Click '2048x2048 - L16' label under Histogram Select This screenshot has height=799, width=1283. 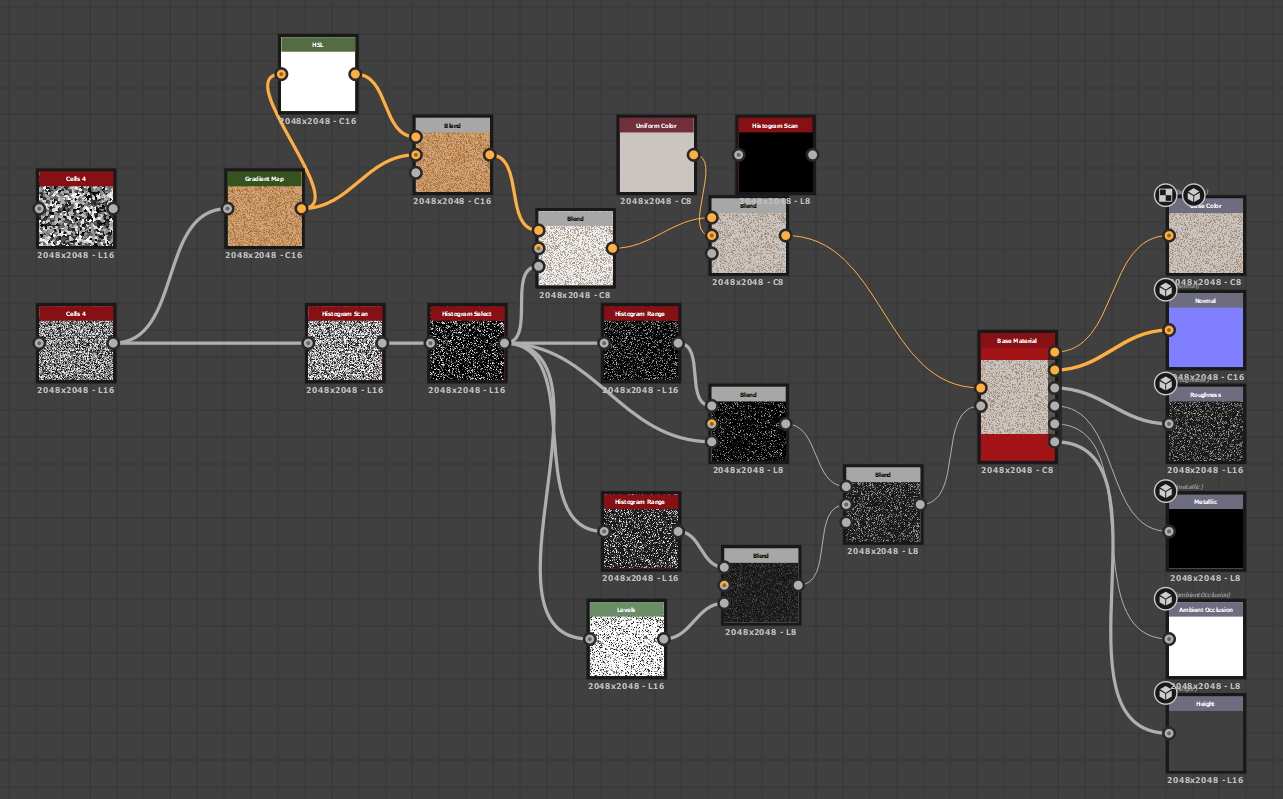[x=467, y=390]
